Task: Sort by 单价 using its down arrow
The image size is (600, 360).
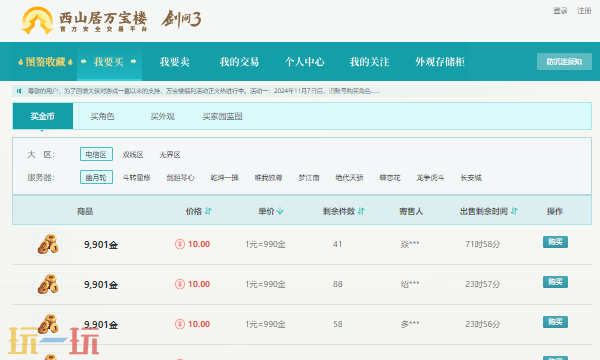Action: [280, 211]
